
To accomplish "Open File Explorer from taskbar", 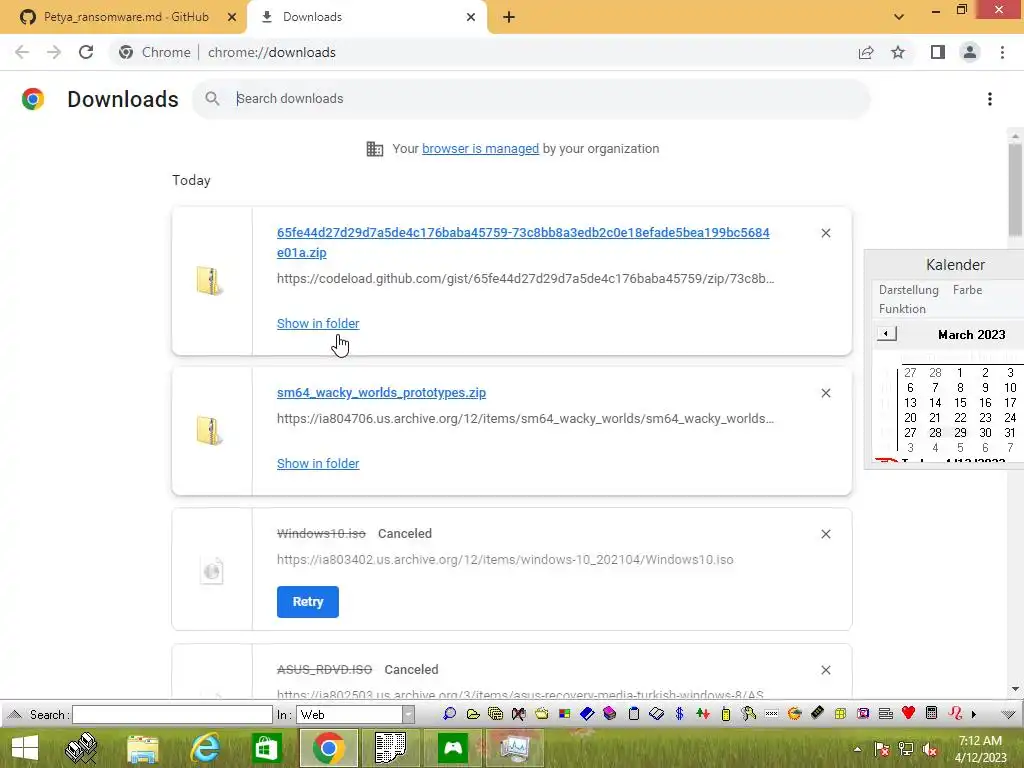I will 143,748.
